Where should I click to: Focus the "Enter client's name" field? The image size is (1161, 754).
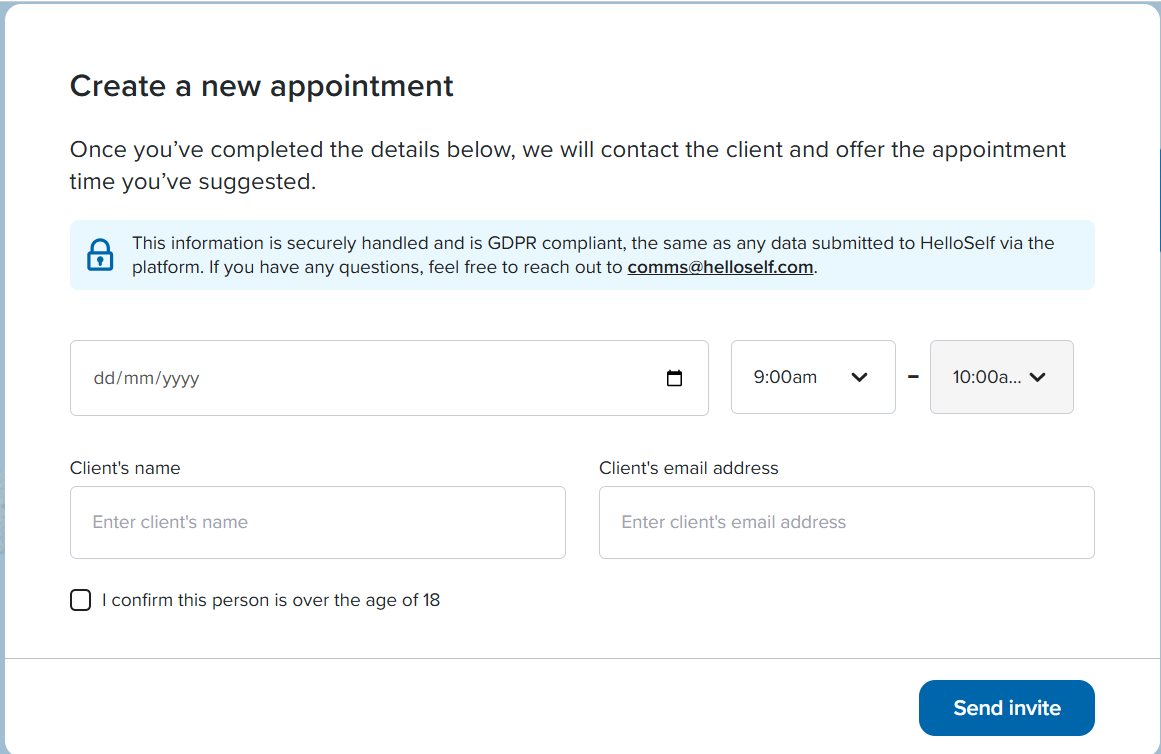(318, 522)
